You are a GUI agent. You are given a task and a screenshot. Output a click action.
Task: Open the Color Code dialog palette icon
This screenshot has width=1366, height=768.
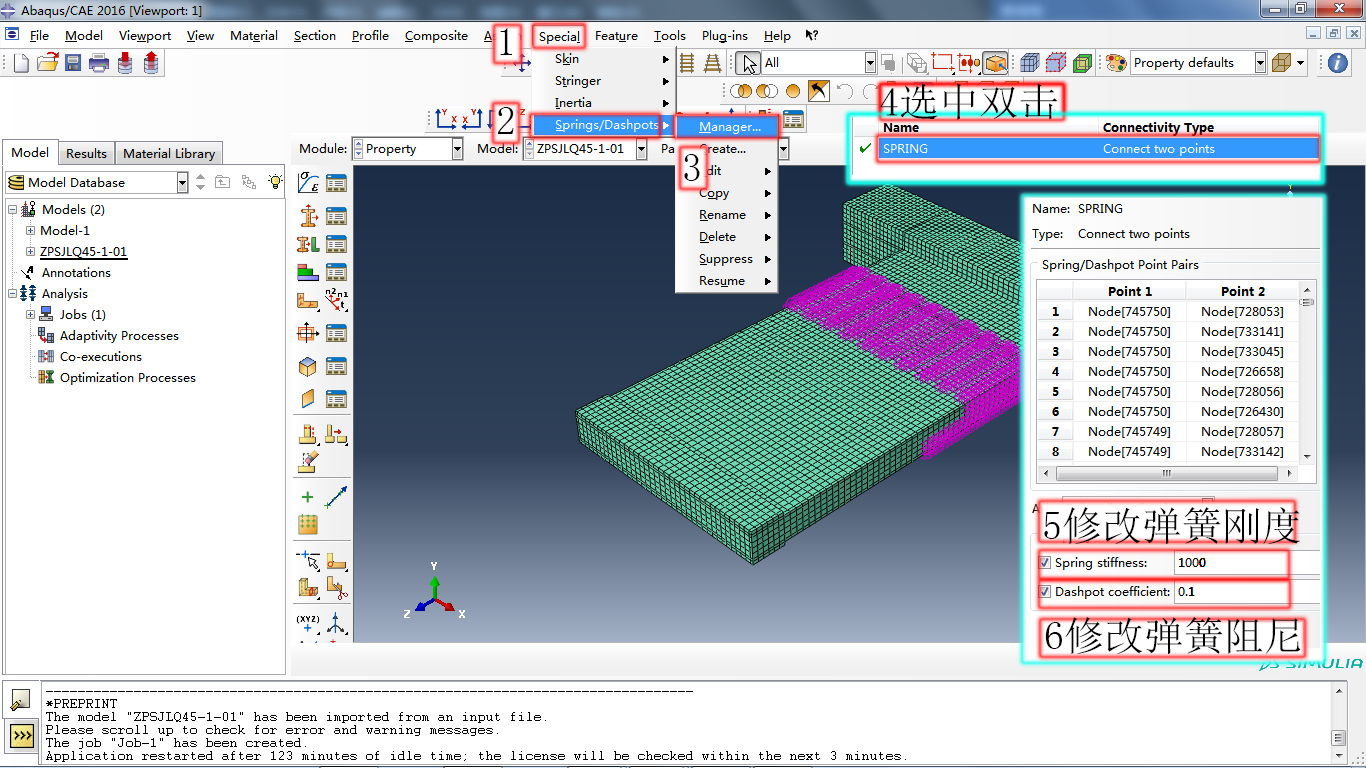pos(1116,63)
